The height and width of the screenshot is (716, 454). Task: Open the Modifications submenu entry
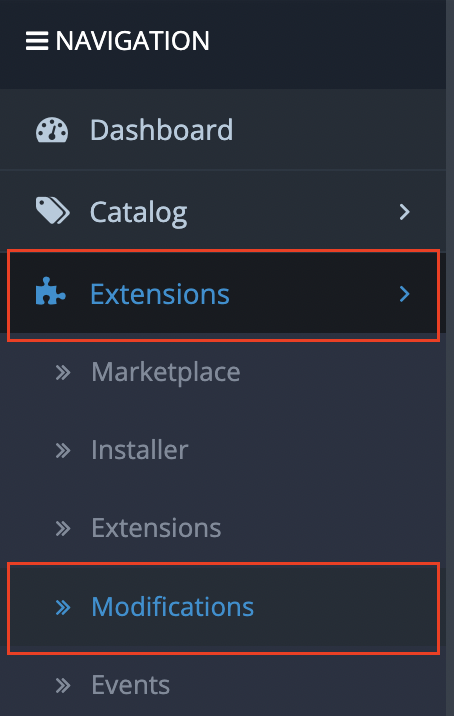[173, 607]
